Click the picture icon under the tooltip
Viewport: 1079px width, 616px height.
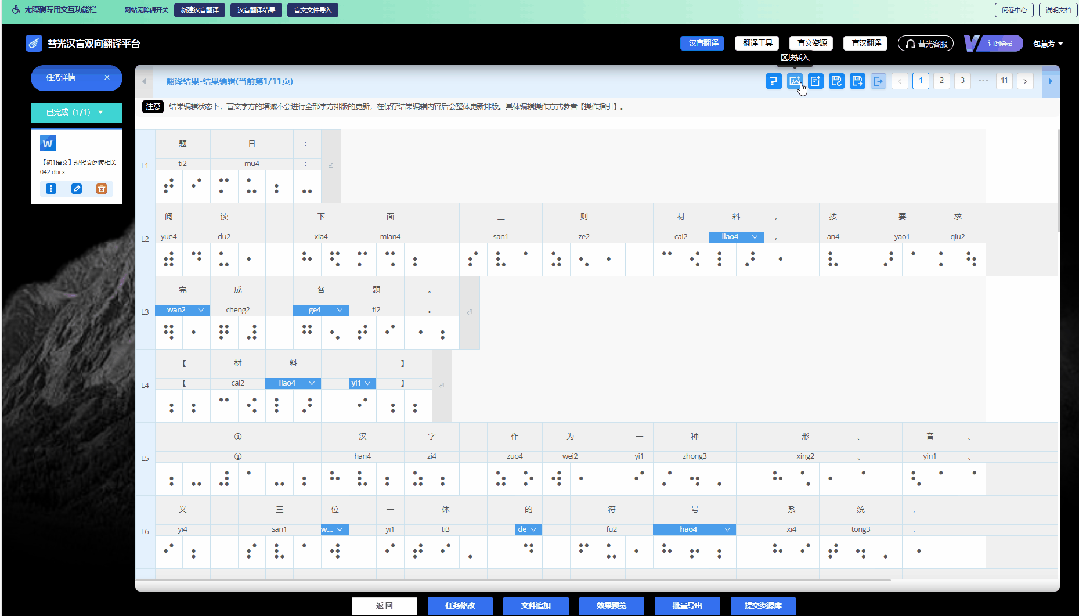[x=795, y=81]
